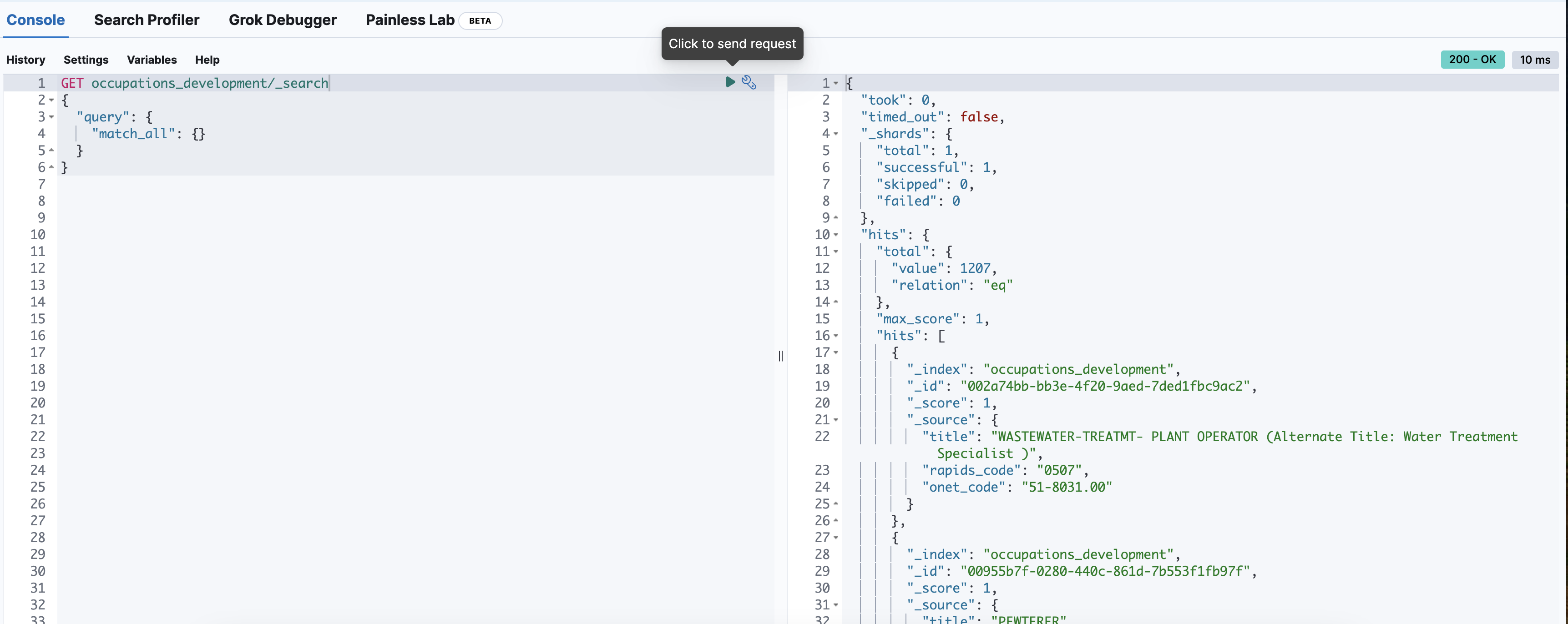Click the "failed": 0 line

tap(918, 201)
